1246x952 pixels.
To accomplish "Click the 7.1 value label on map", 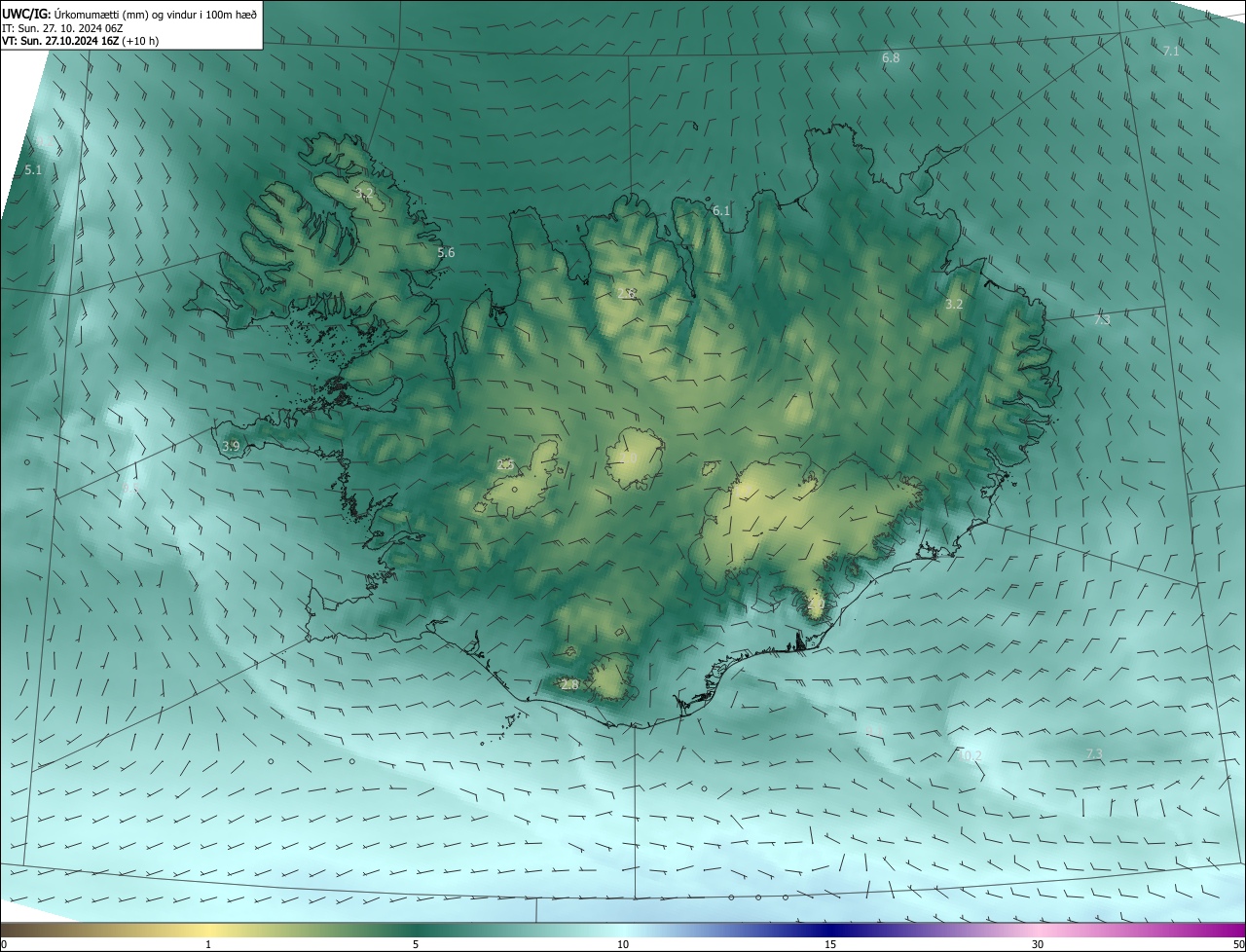I will (1171, 51).
